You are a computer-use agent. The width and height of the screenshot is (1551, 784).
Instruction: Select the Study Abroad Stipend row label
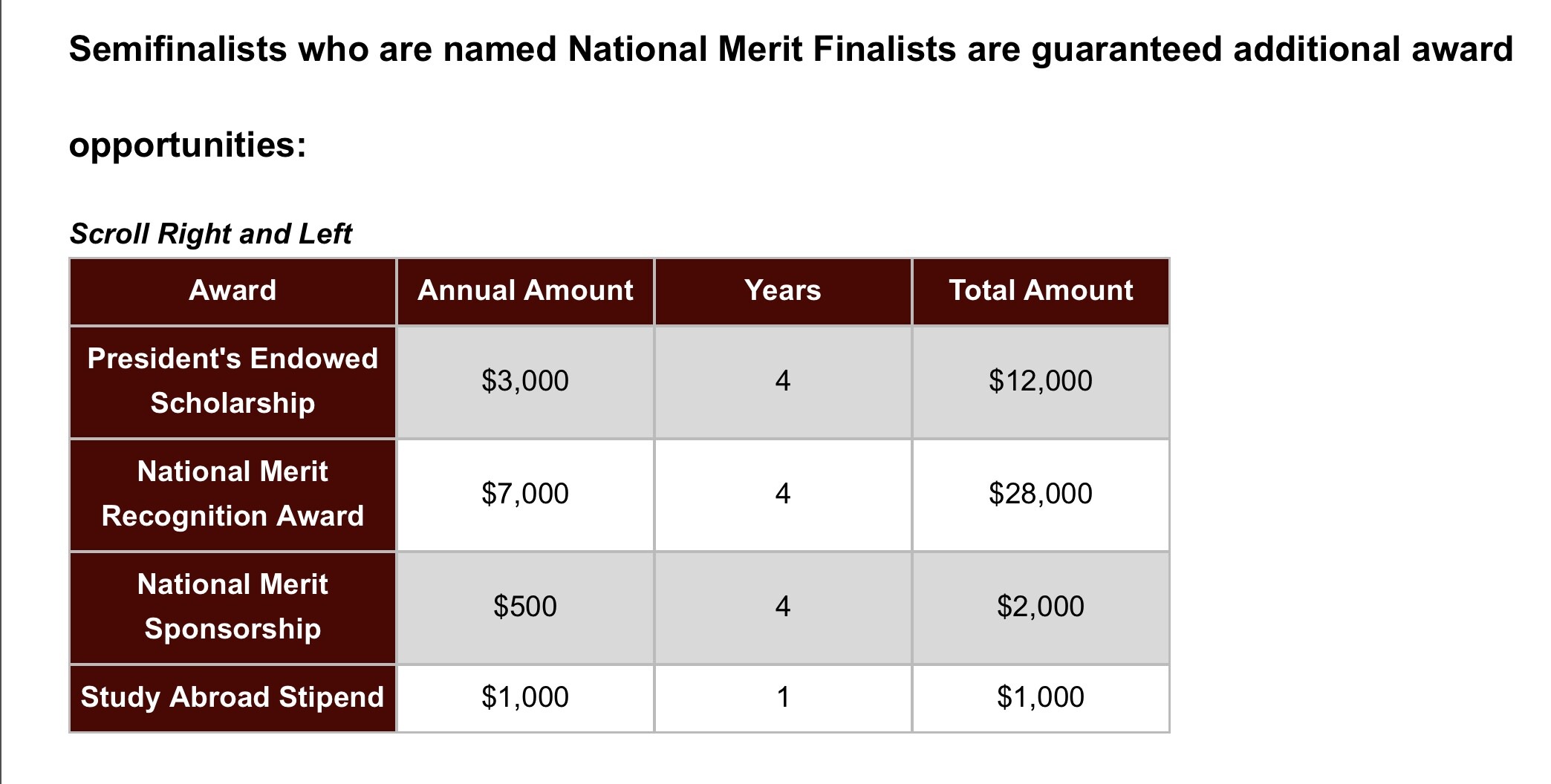pos(233,697)
